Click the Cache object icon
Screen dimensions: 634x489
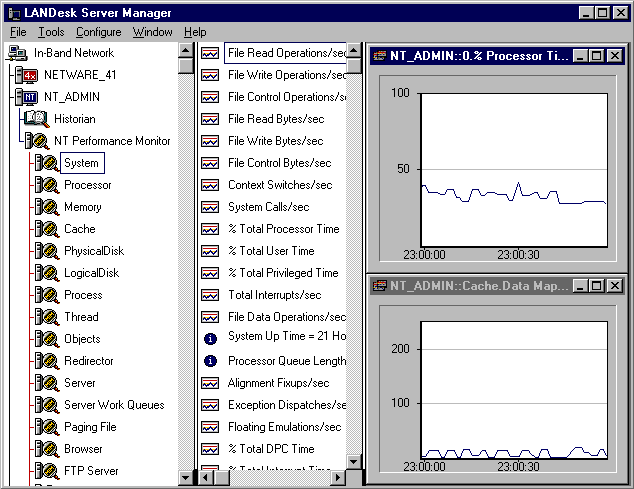click(47, 229)
